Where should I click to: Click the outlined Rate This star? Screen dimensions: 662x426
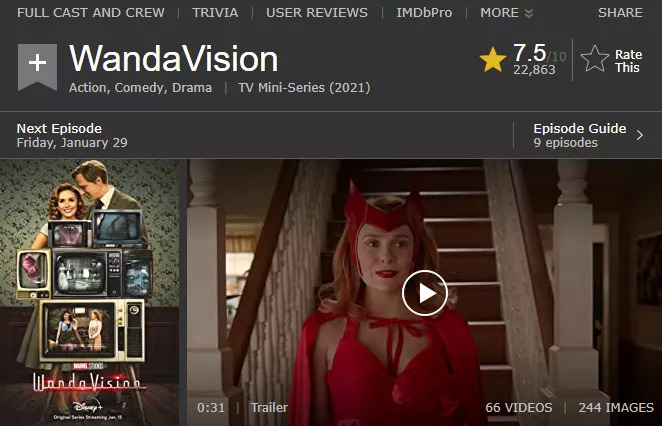pyautogui.click(x=594, y=59)
